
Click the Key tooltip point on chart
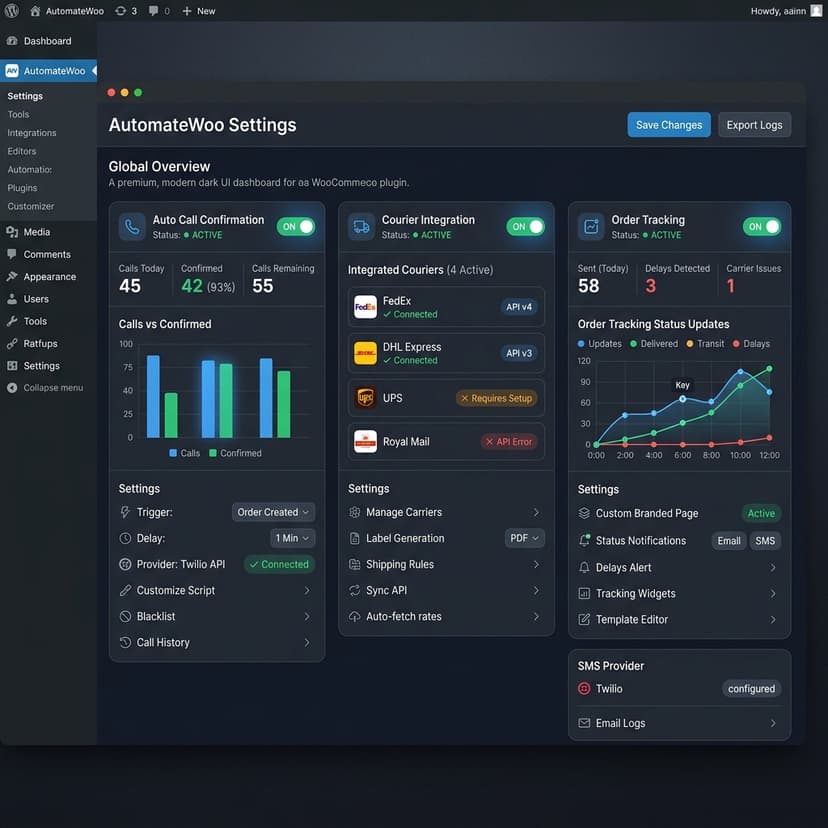(682, 399)
